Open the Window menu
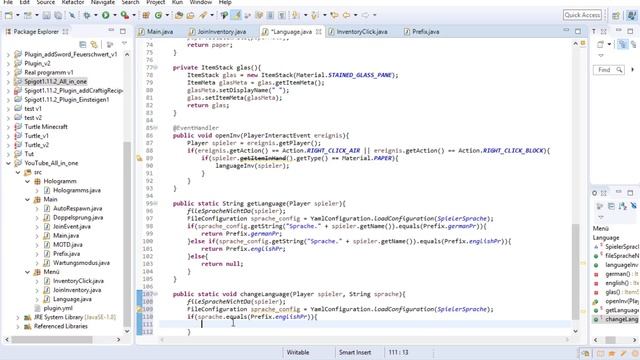640x360 pixels. (200, 2)
